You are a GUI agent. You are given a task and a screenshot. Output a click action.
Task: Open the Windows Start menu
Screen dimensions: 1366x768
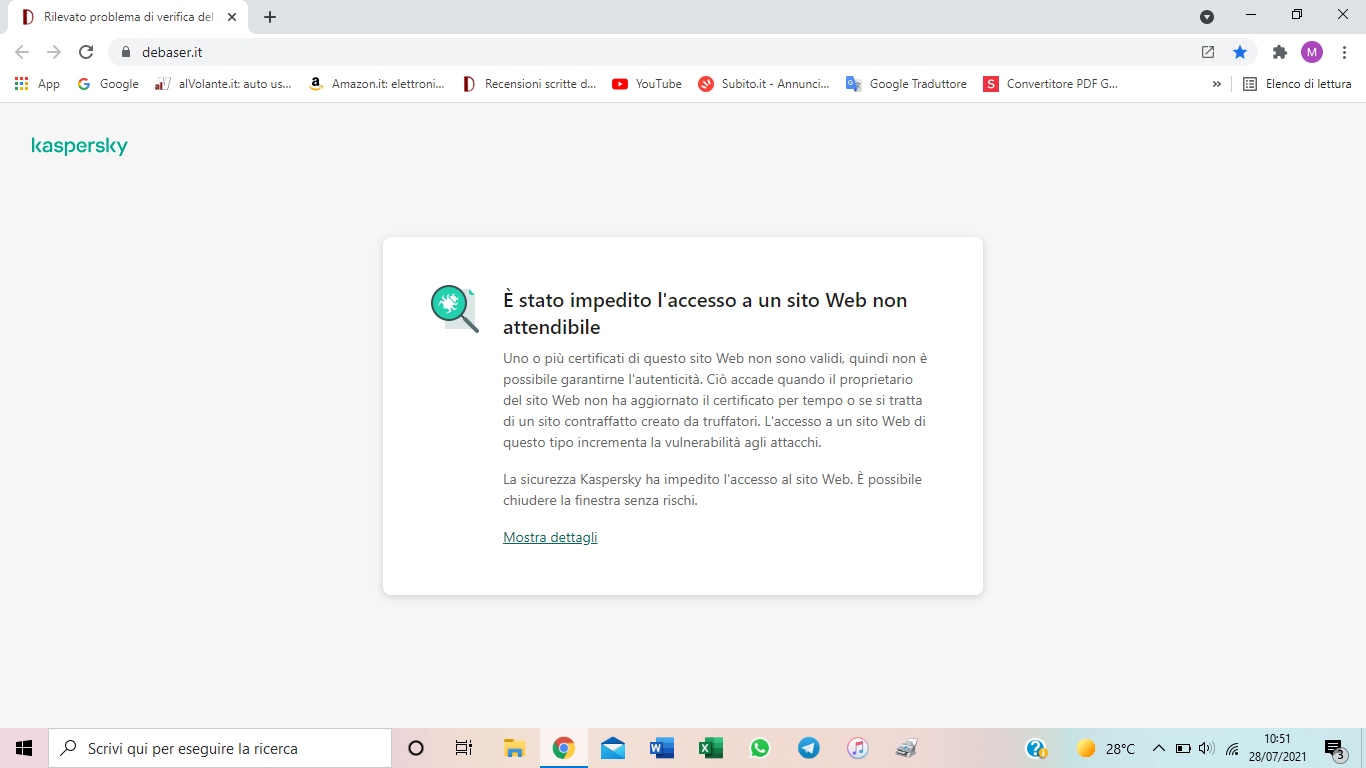tap(24, 748)
